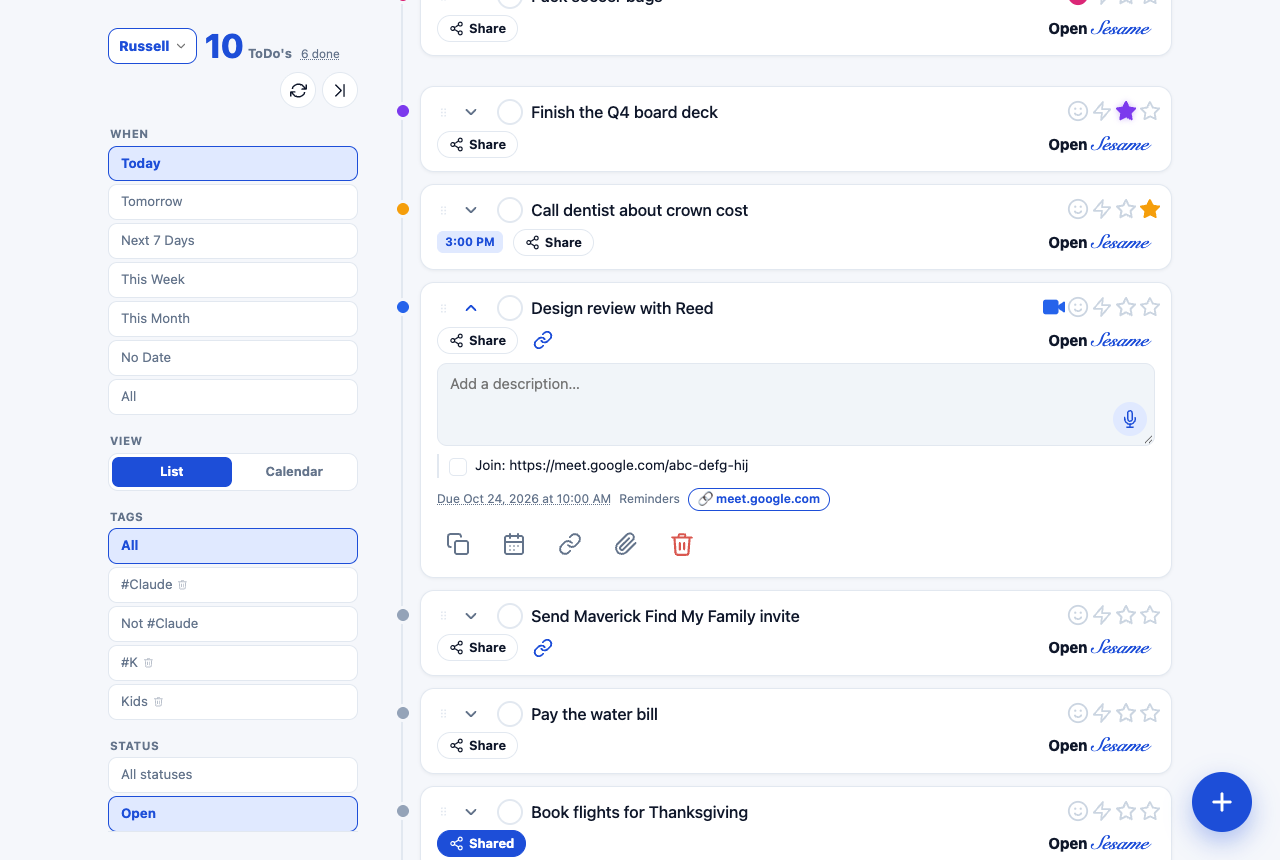The height and width of the screenshot is (860, 1280).
Task: Click the smiley emoji icon on Pay the water bill
Action: click(1078, 713)
